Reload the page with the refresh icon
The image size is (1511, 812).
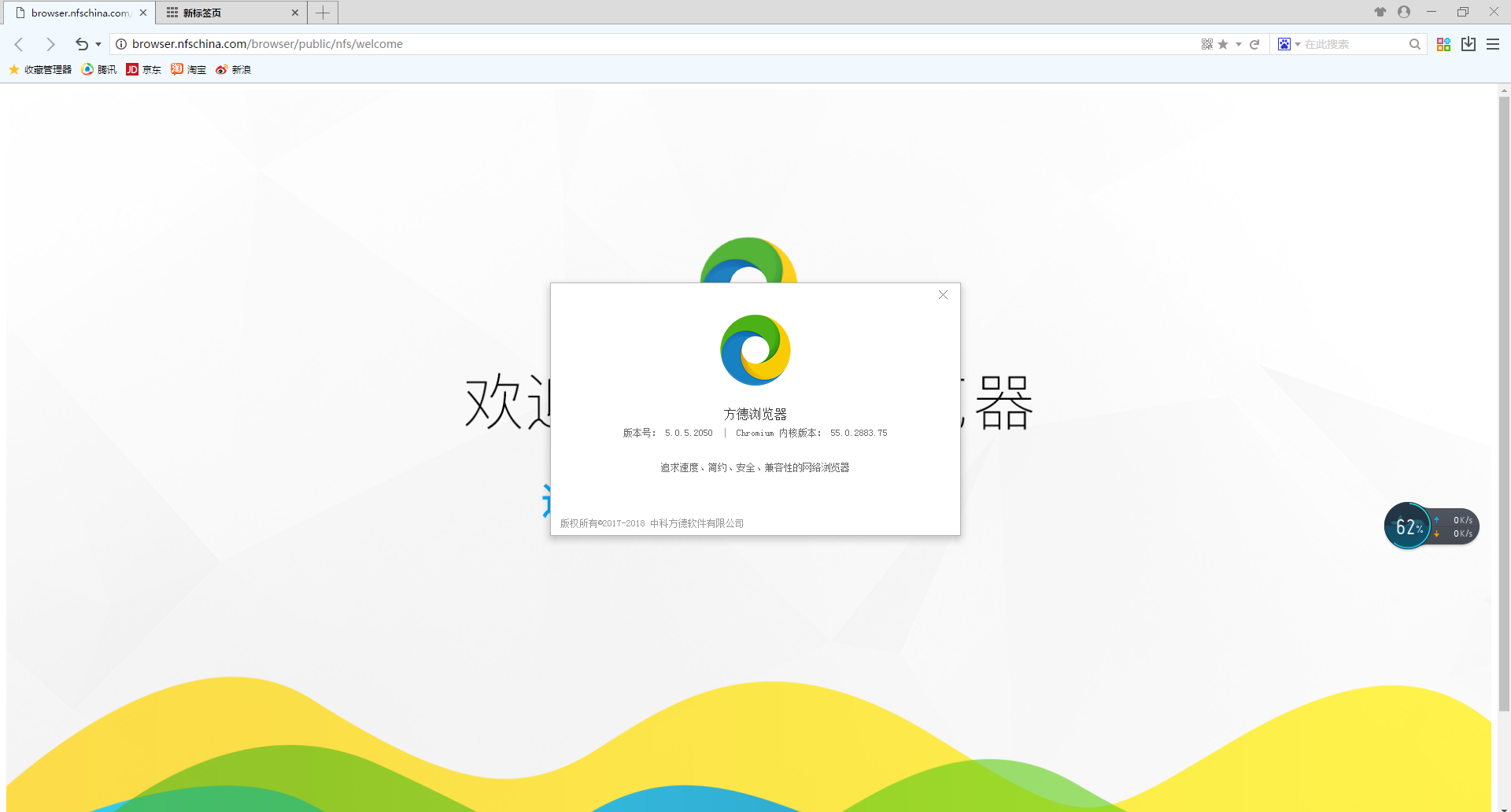point(1254,44)
